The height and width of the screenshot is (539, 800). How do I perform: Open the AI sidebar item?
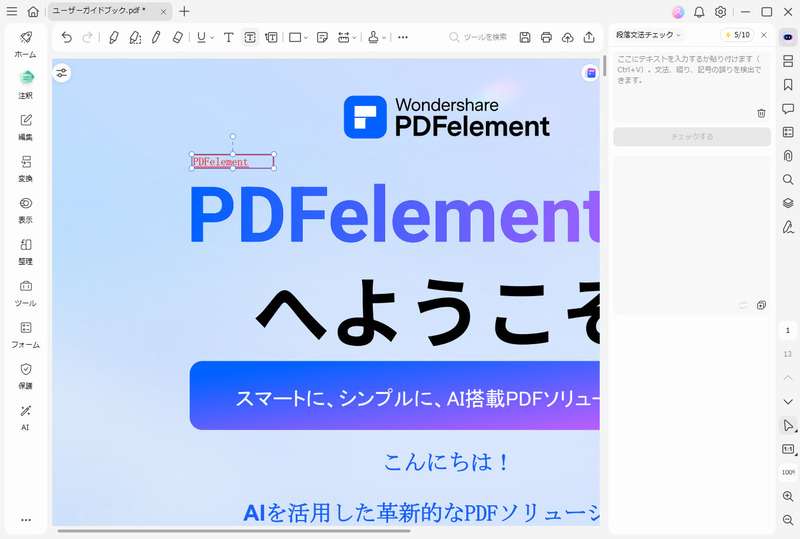tap(26, 418)
